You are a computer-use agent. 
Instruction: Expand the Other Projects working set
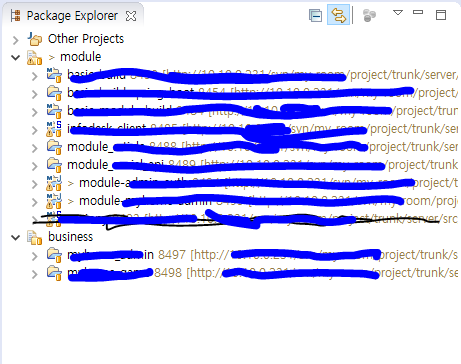click(x=15, y=40)
